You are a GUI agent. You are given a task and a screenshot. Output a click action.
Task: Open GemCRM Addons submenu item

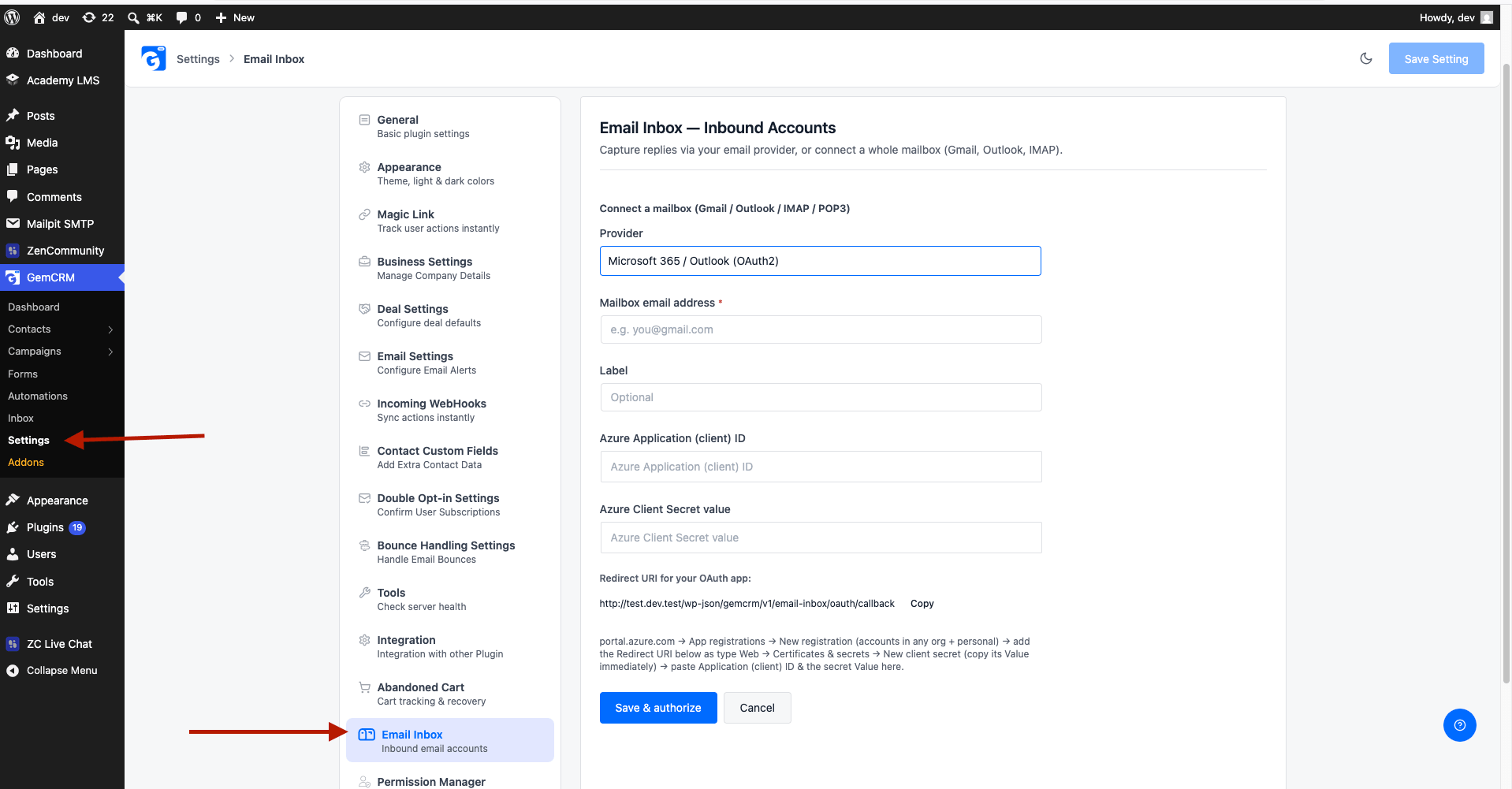[26, 463]
